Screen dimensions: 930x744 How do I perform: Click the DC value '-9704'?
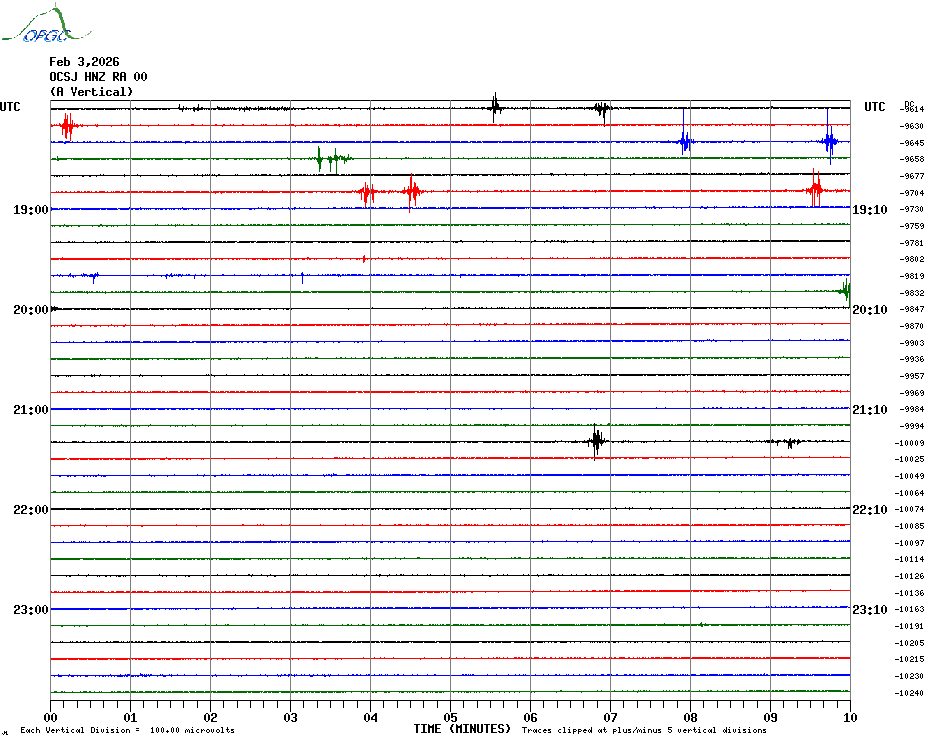tap(912, 193)
